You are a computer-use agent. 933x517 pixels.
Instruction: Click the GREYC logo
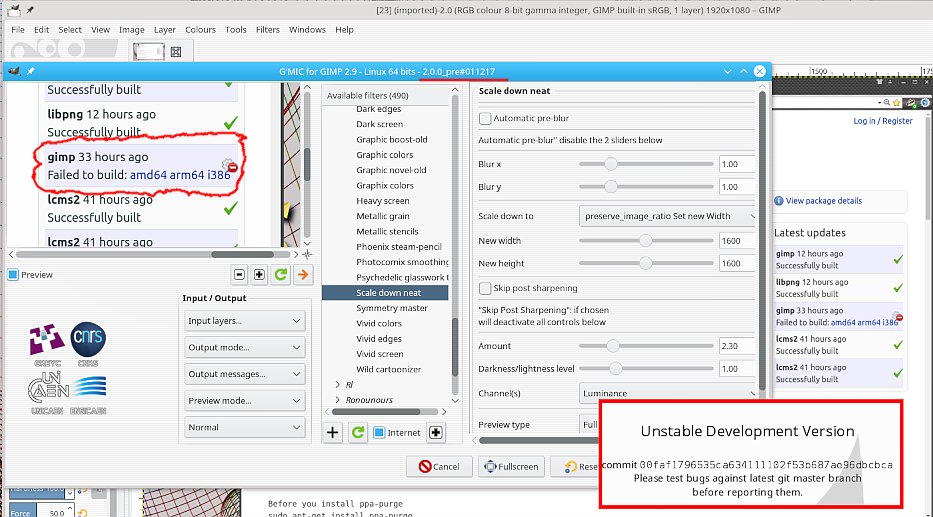(47, 344)
